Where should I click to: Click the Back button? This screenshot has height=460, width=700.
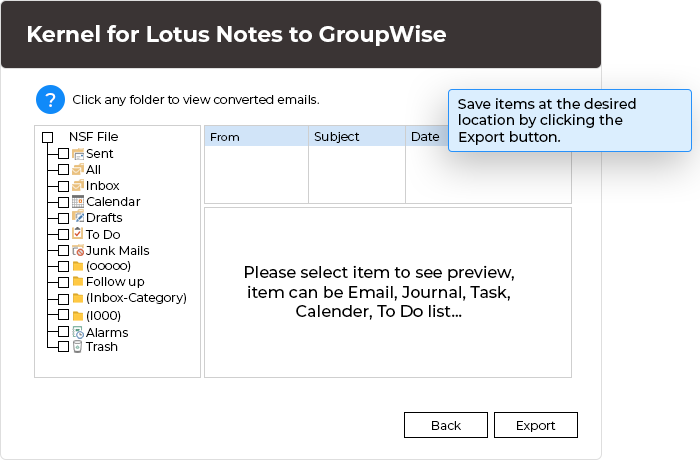pyautogui.click(x=446, y=425)
